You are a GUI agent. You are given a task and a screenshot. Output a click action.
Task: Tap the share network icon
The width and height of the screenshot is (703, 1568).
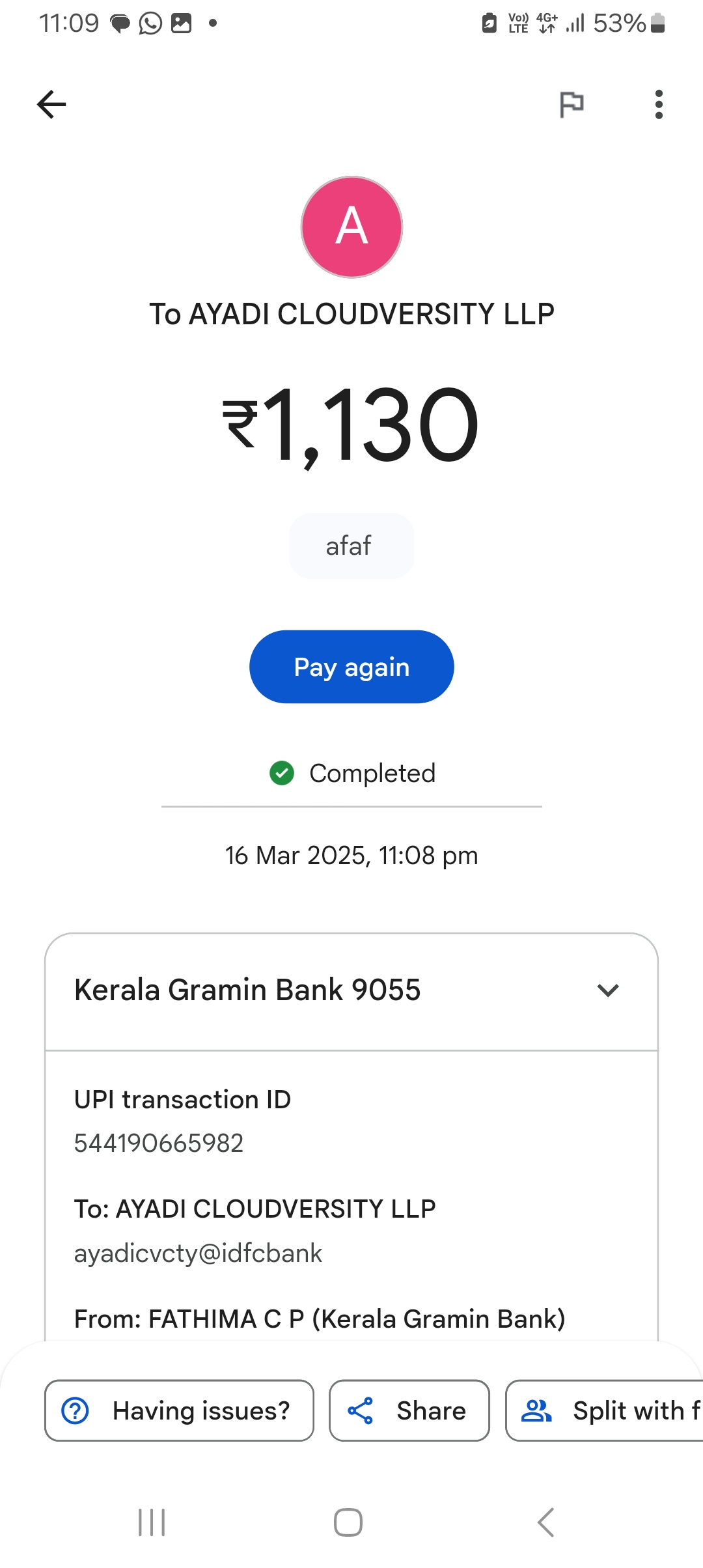pyautogui.click(x=360, y=1410)
